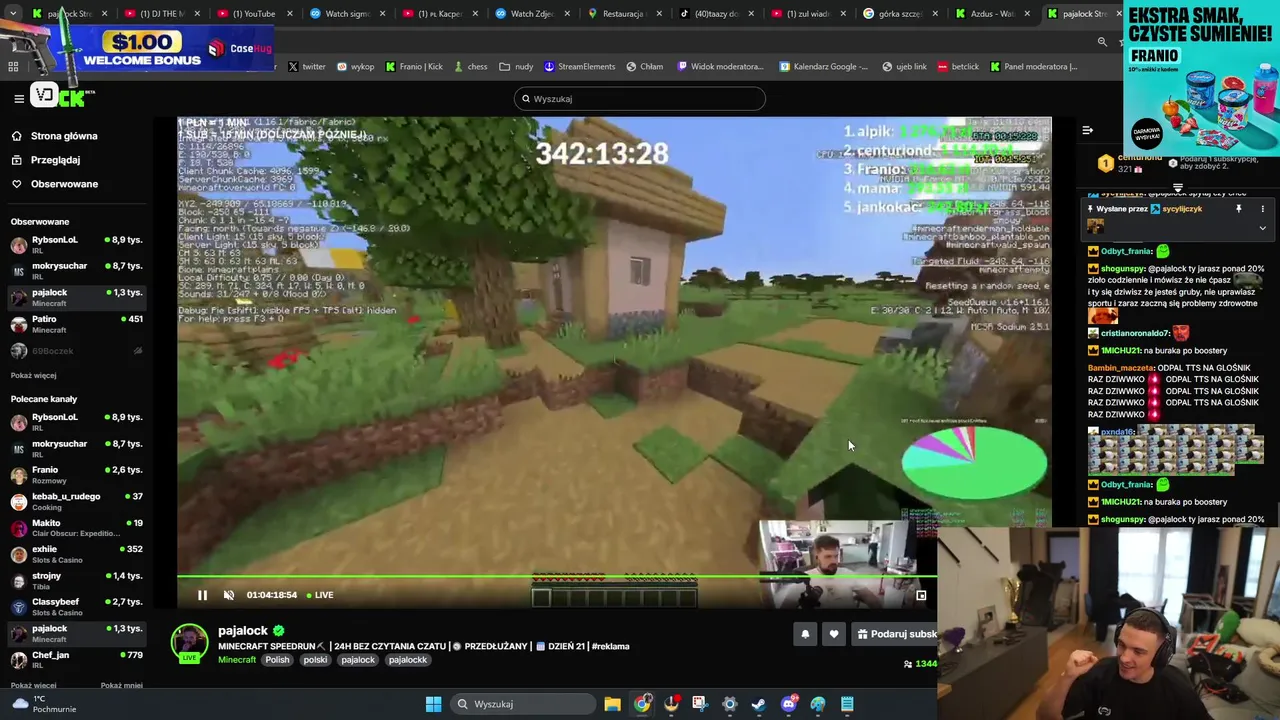Open Chef_jan IRL channel
This screenshot has height=720, width=1280.
click(78, 660)
